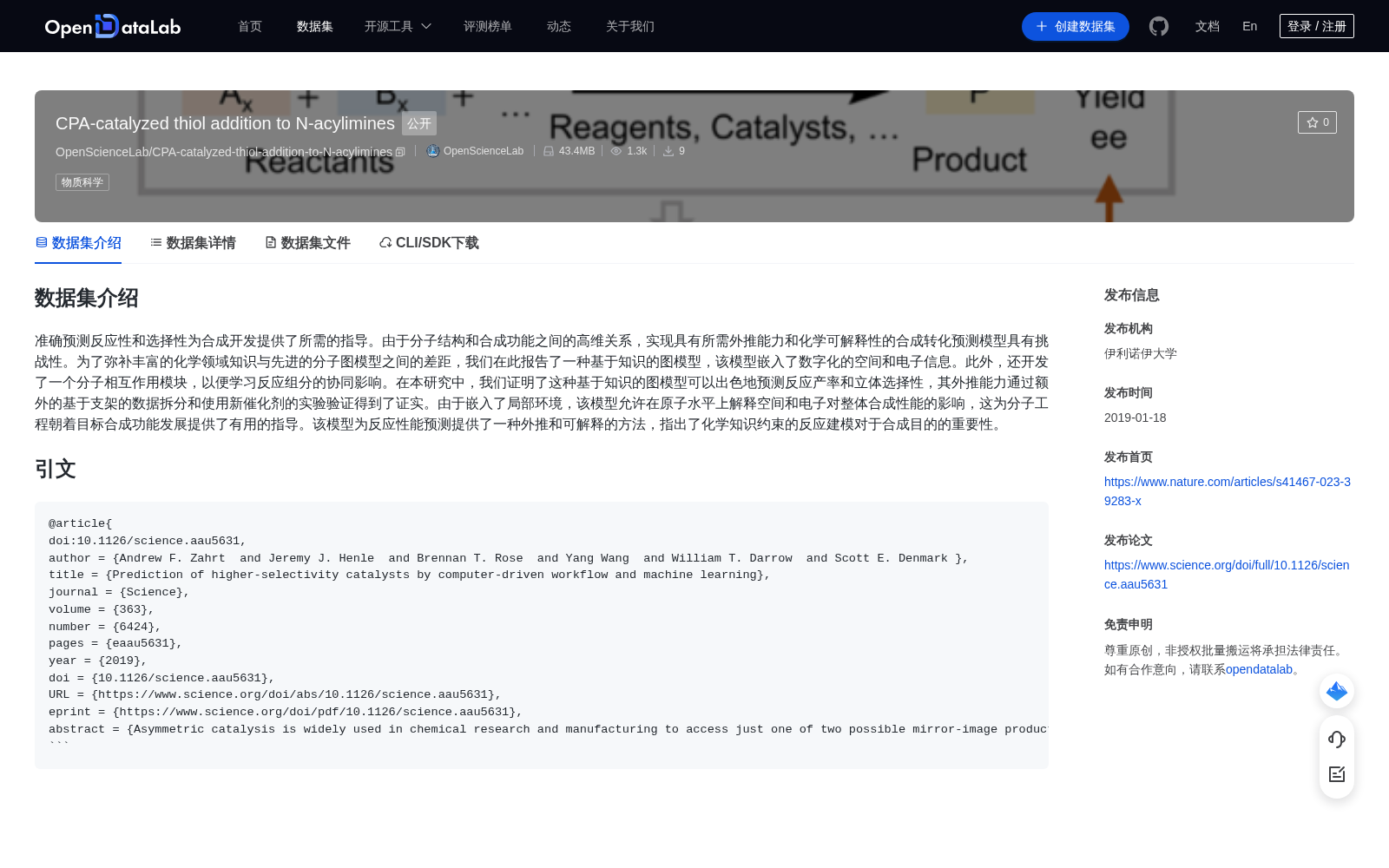Click the 伊利诺伊大学 publisher text

[x=1141, y=353]
